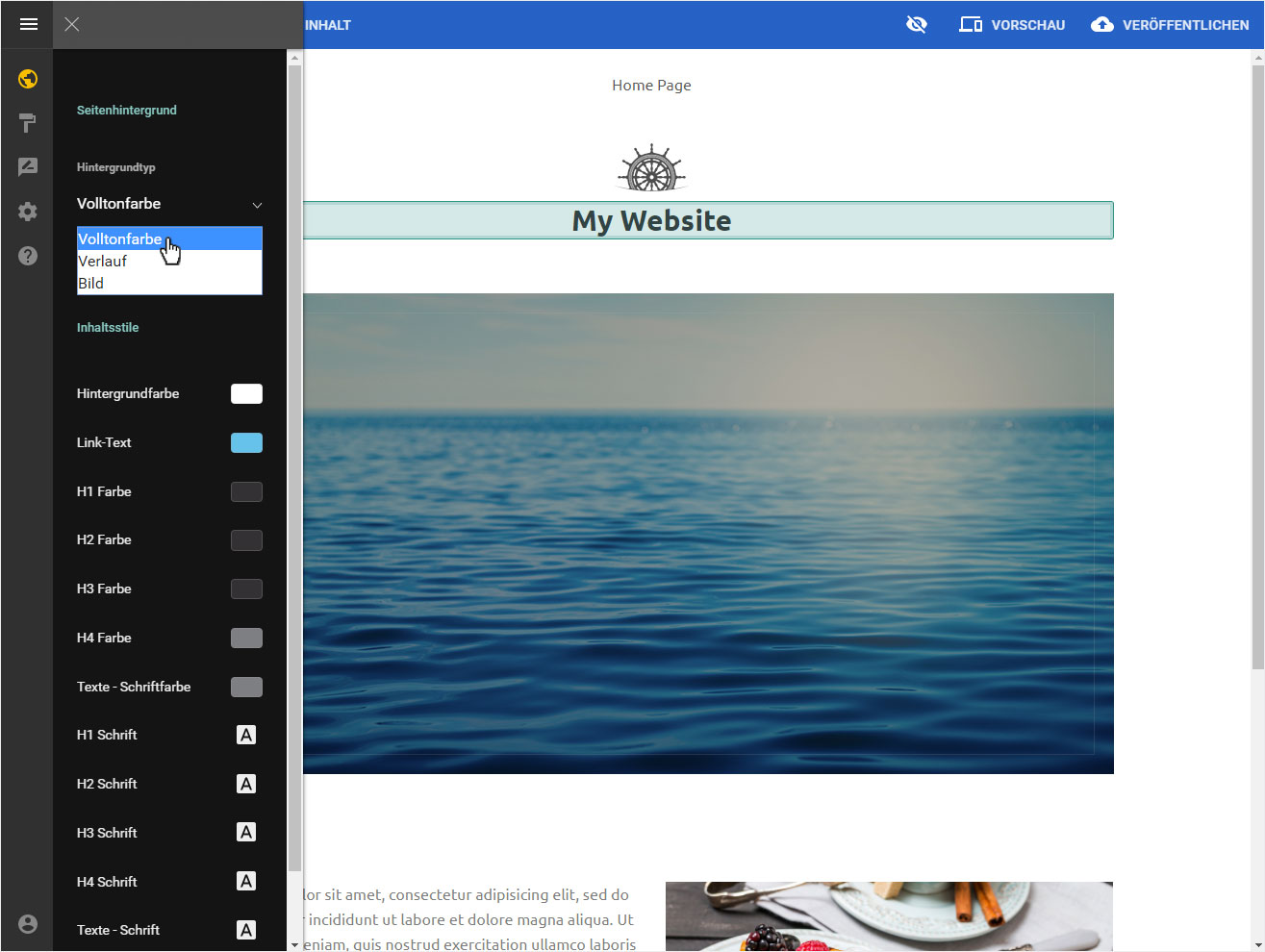This screenshot has height=952, width=1265.
Task: Close the design side panel
Action: 72,24
